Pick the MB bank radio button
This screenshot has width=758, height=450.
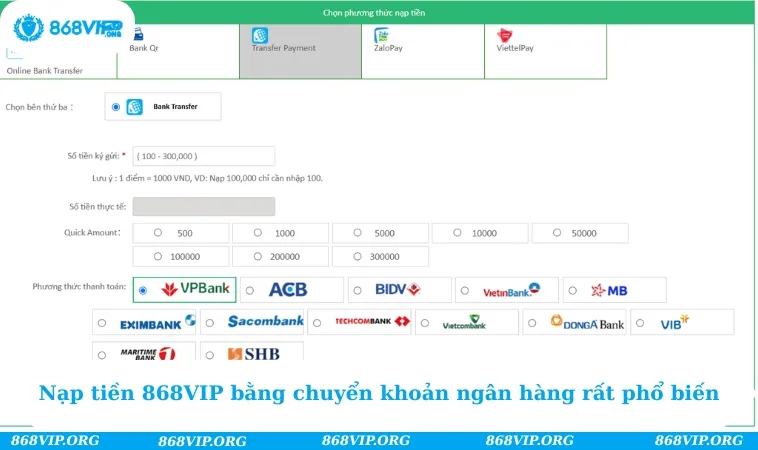pos(572,290)
